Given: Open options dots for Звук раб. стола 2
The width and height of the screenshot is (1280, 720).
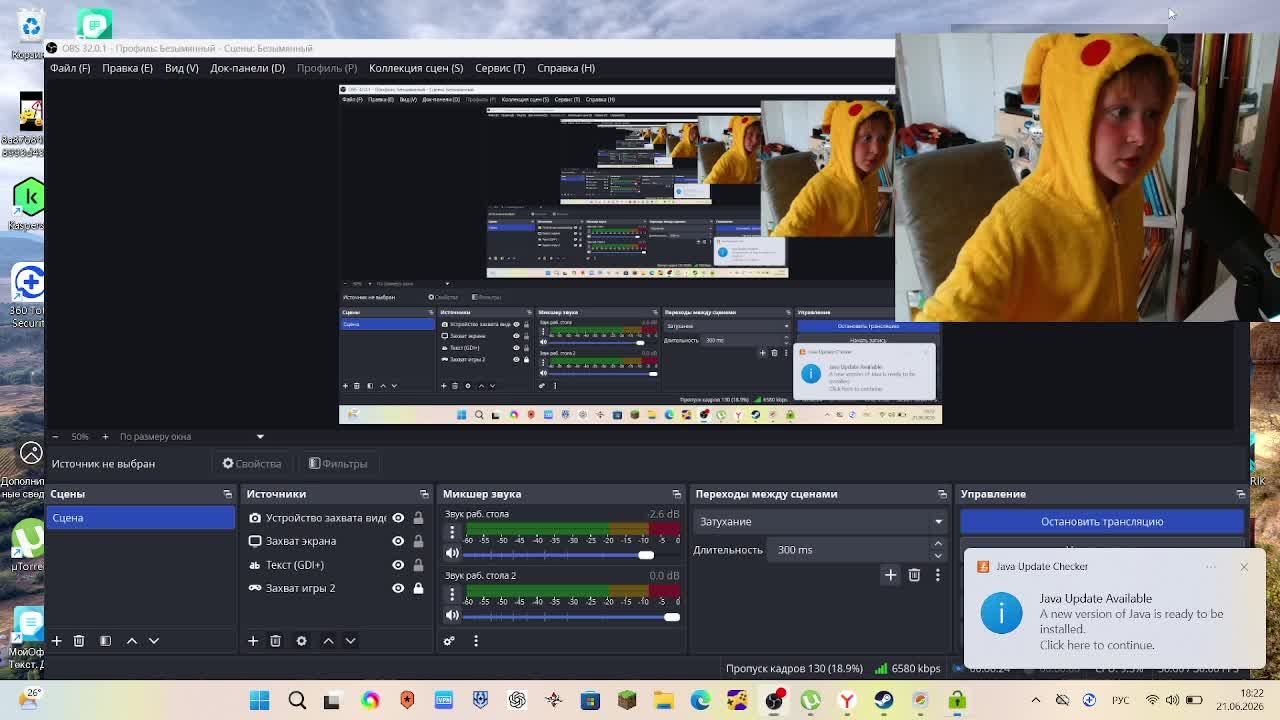Looking at the screenshot, I should 452,594.
